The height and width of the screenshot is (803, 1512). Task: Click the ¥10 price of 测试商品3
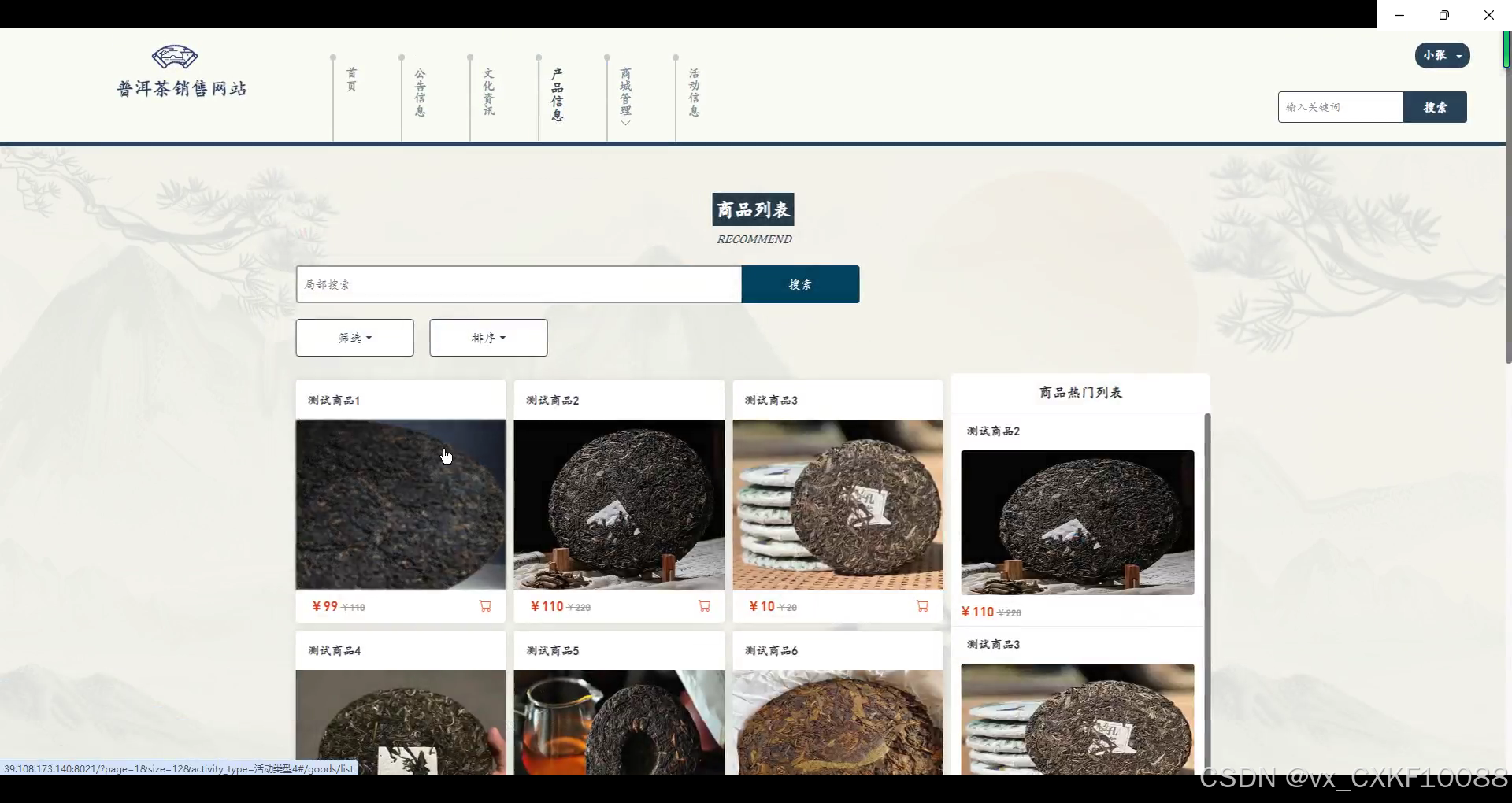coord(762,606)
